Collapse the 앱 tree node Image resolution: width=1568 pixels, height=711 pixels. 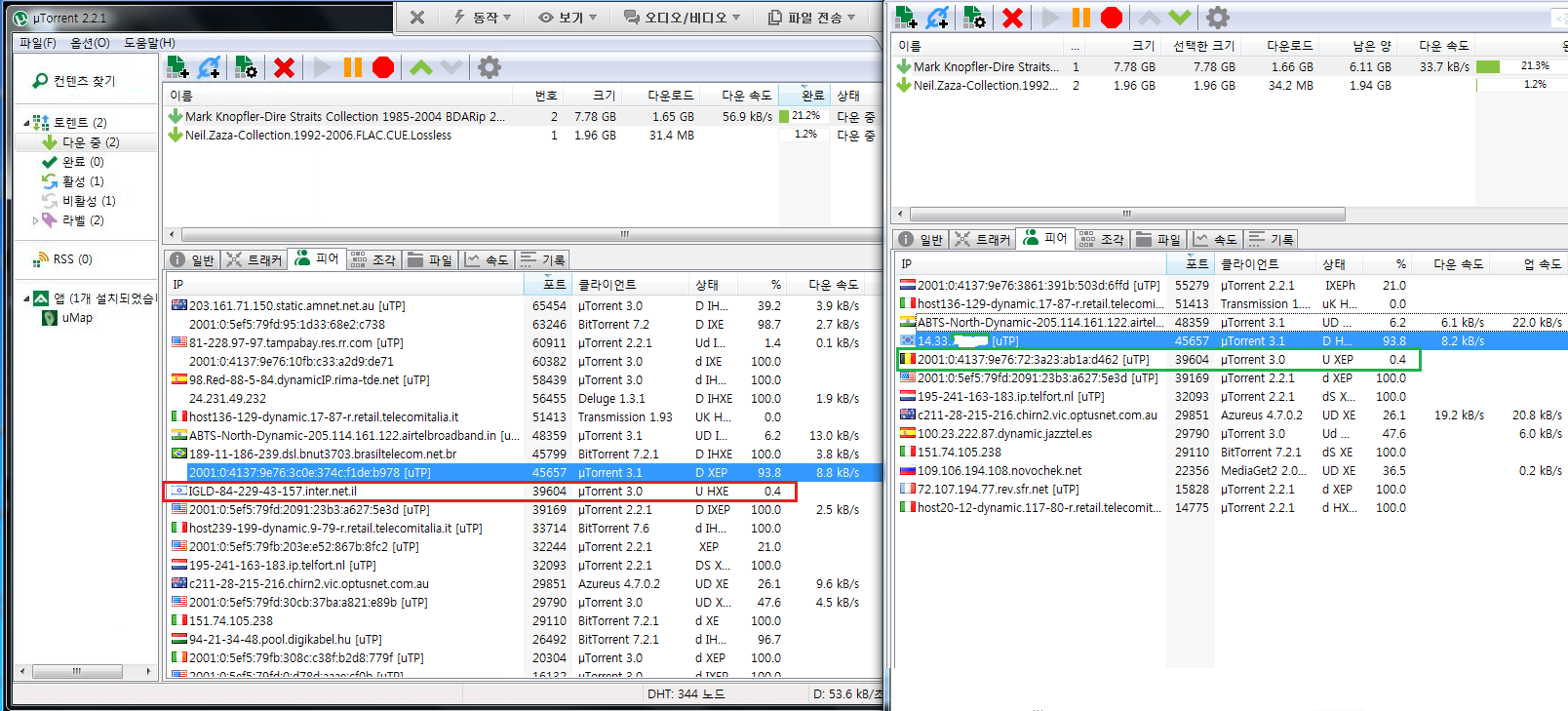pos(26,298)
